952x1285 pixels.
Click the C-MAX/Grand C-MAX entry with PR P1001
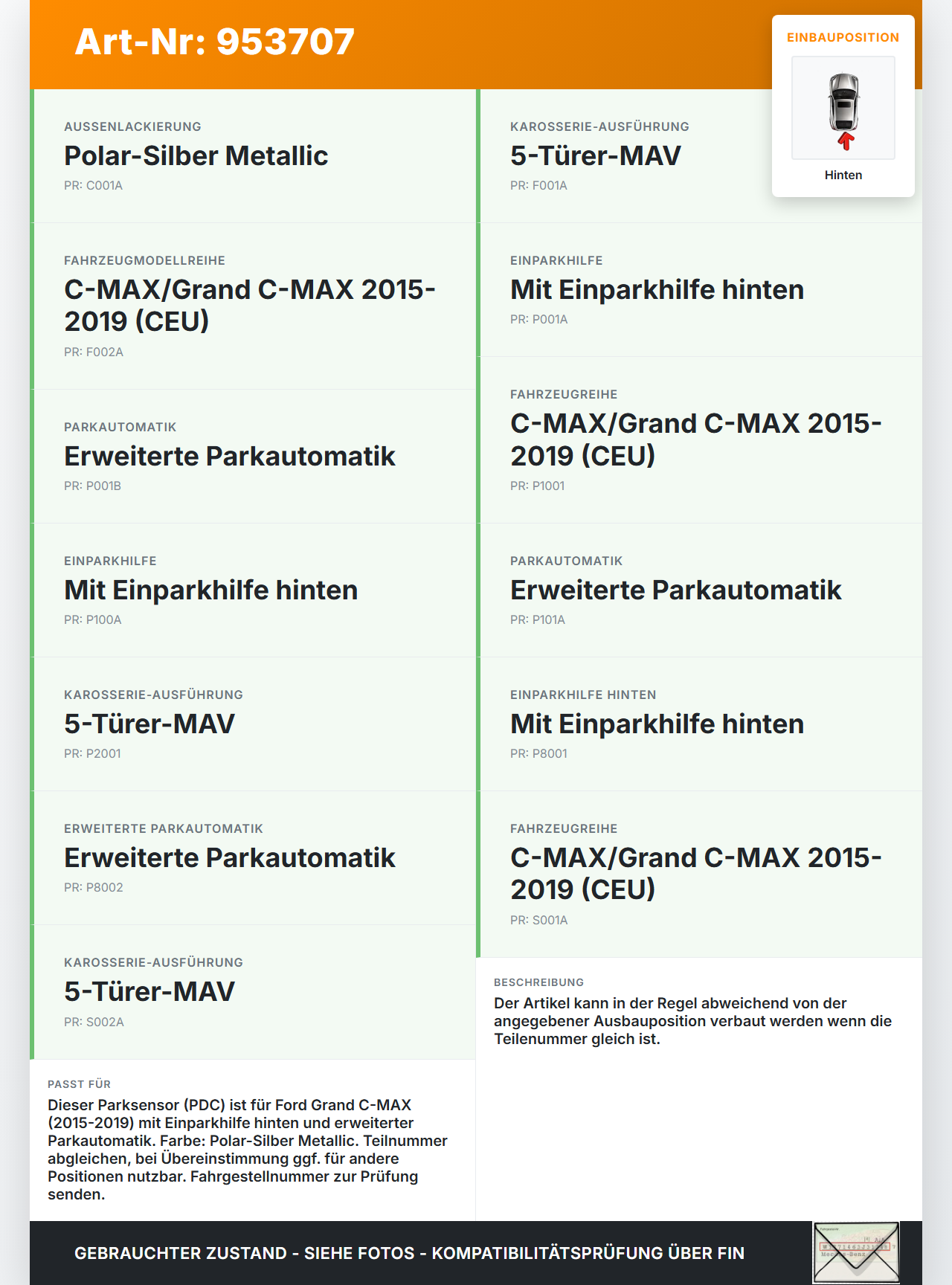pos(695,439)
